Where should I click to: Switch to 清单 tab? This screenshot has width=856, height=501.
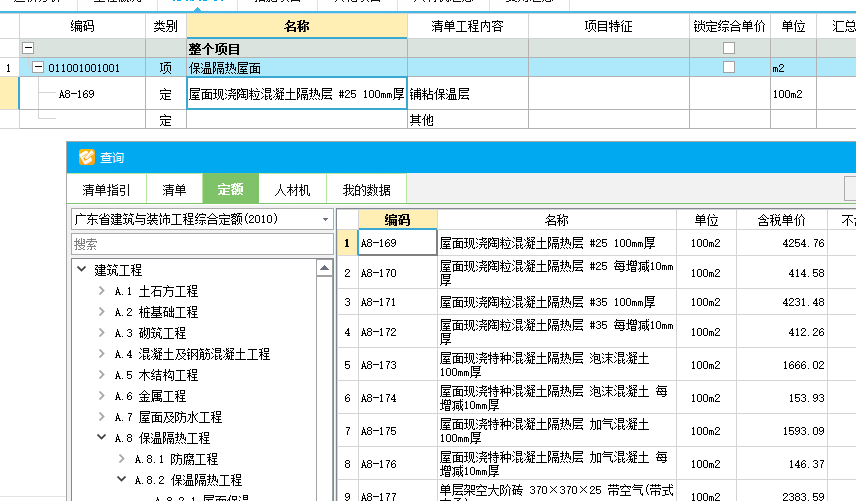pos(174,189)
